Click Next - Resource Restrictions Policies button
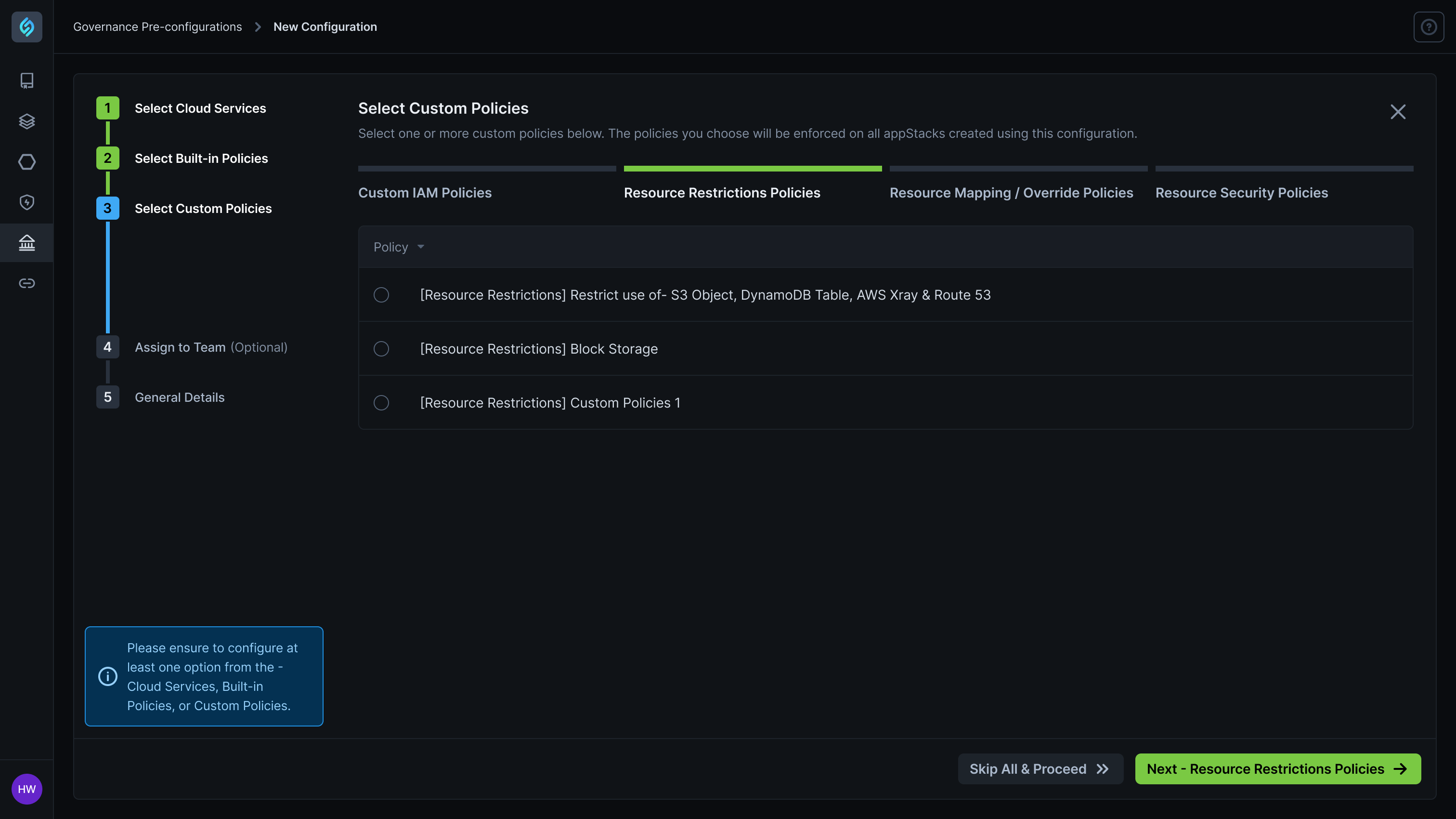Screen dimensions: 1456x819 [x=1277, y=769]
